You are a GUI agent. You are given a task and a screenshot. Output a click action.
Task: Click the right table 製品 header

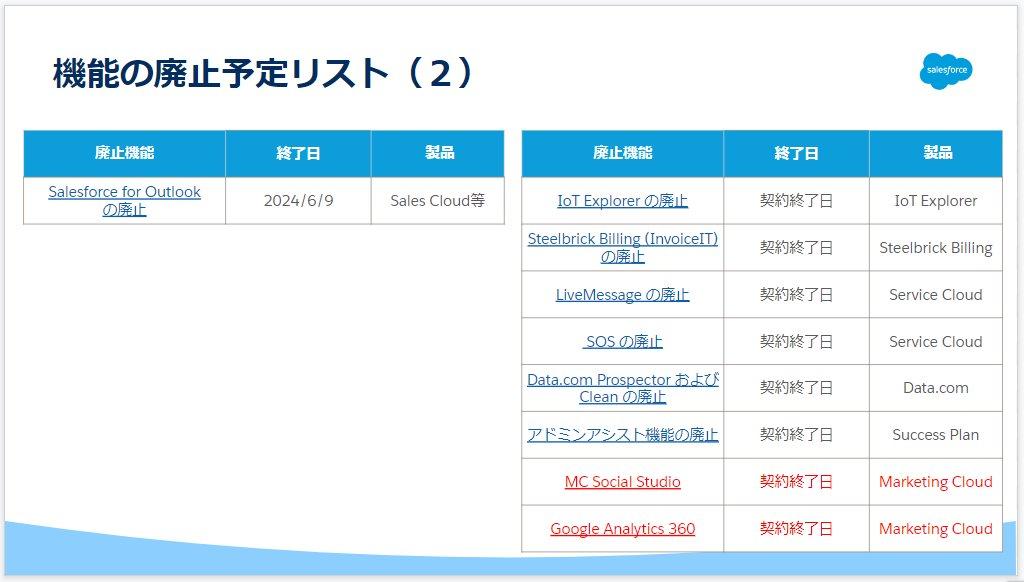pyautogui.click(x=936, y=154)
